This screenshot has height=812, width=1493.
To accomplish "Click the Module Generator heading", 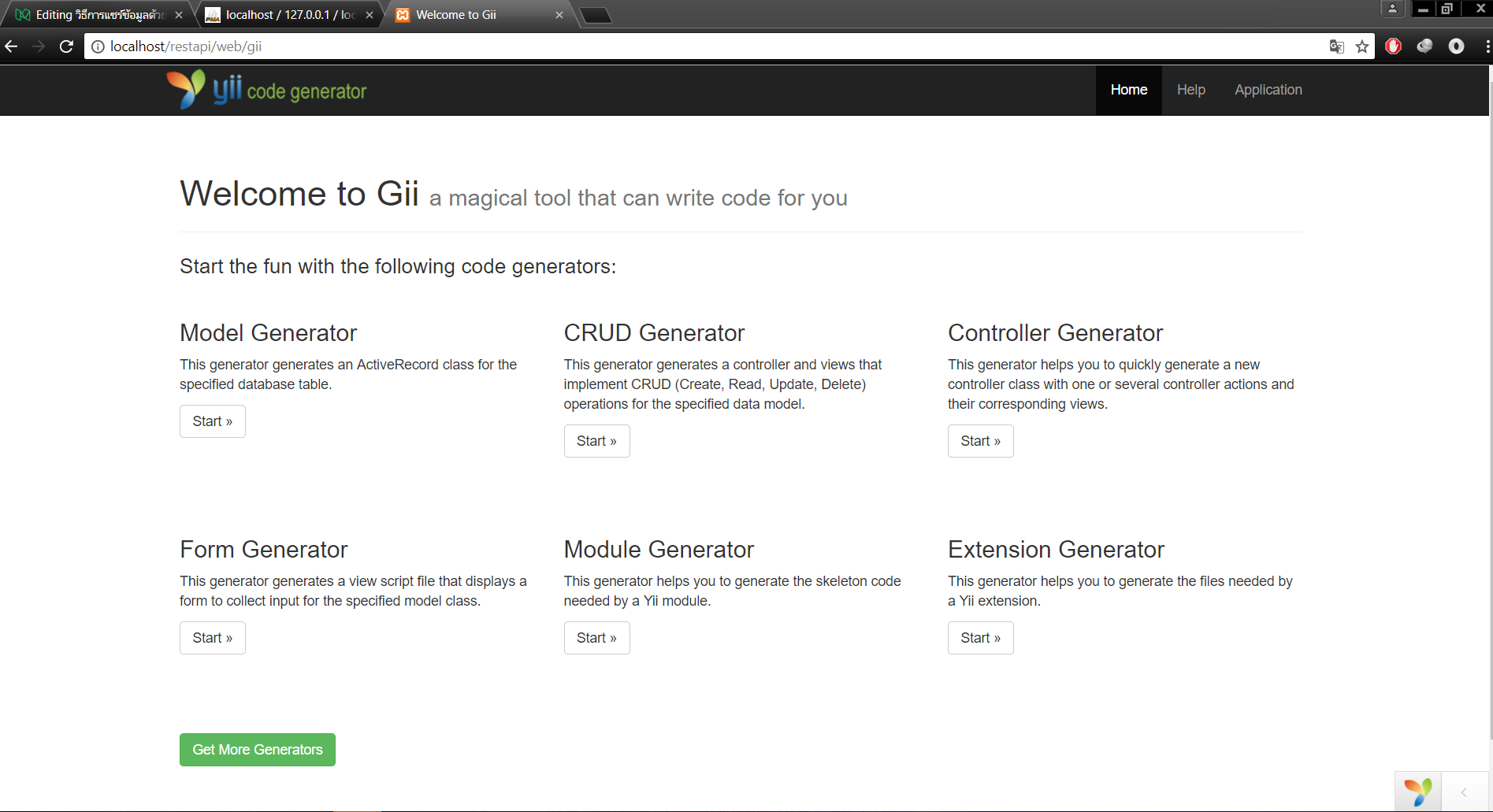I will [659, 550].
